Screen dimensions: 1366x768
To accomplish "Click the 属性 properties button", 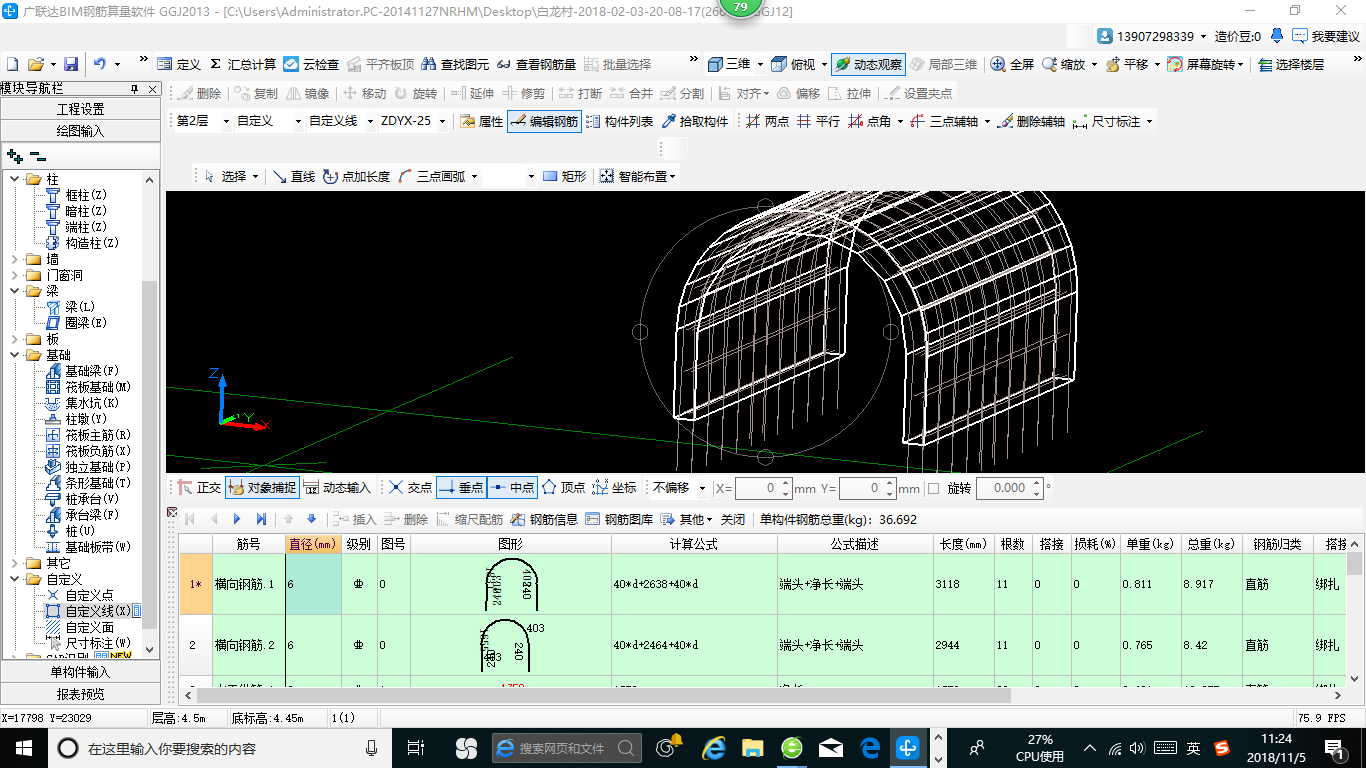I will point(481,121).
